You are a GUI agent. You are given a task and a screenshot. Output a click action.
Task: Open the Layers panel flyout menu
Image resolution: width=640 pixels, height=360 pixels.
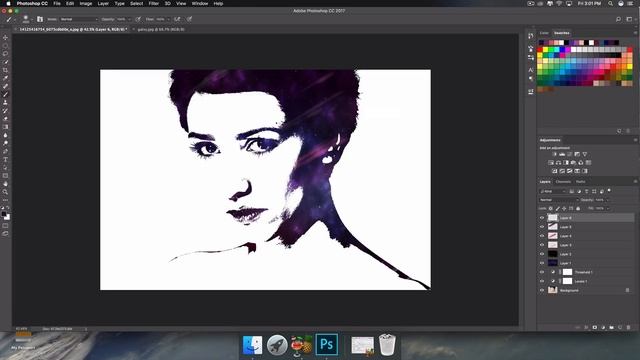pos(635,182)
